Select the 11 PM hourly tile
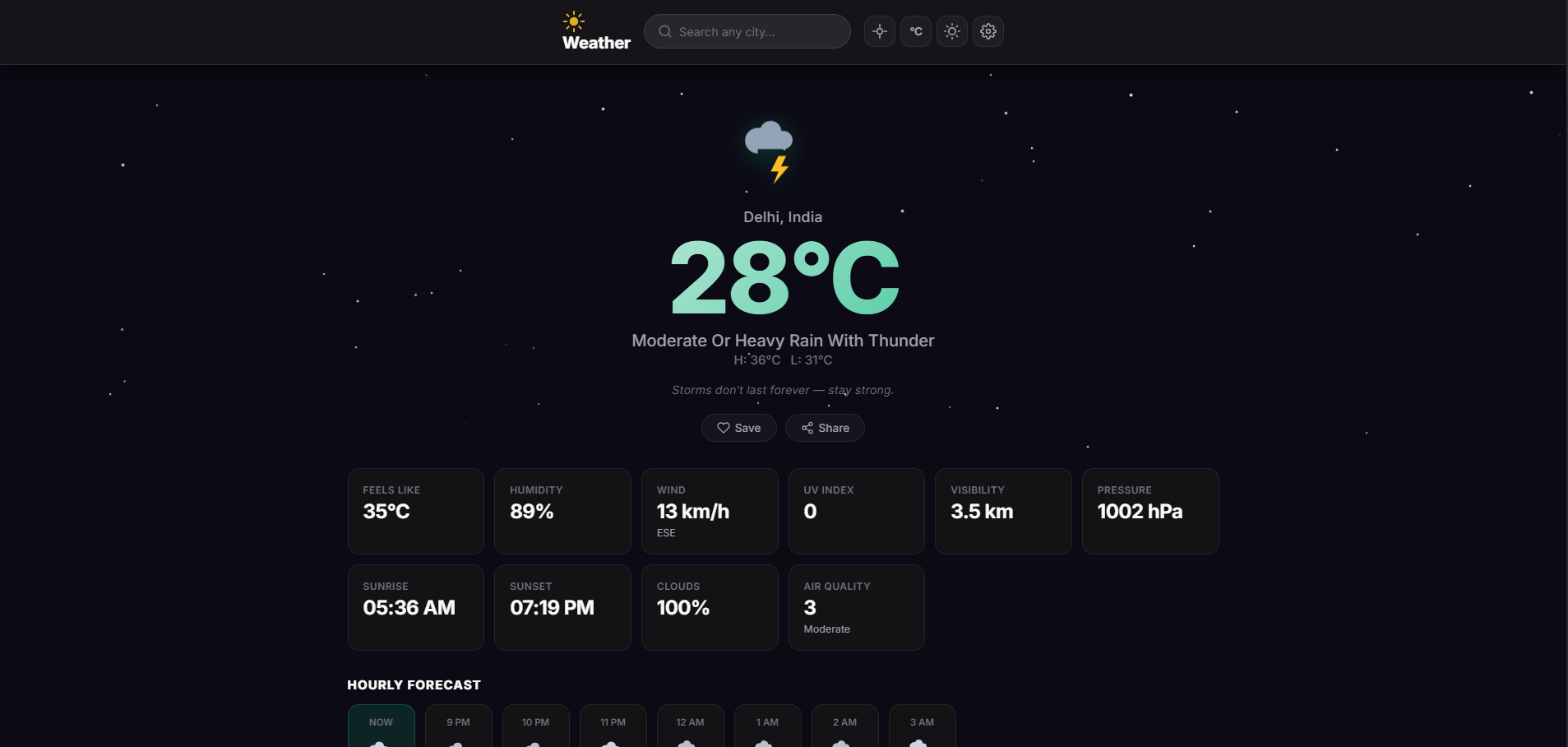This screenshot has height=747, width=1568. [613, 726]
